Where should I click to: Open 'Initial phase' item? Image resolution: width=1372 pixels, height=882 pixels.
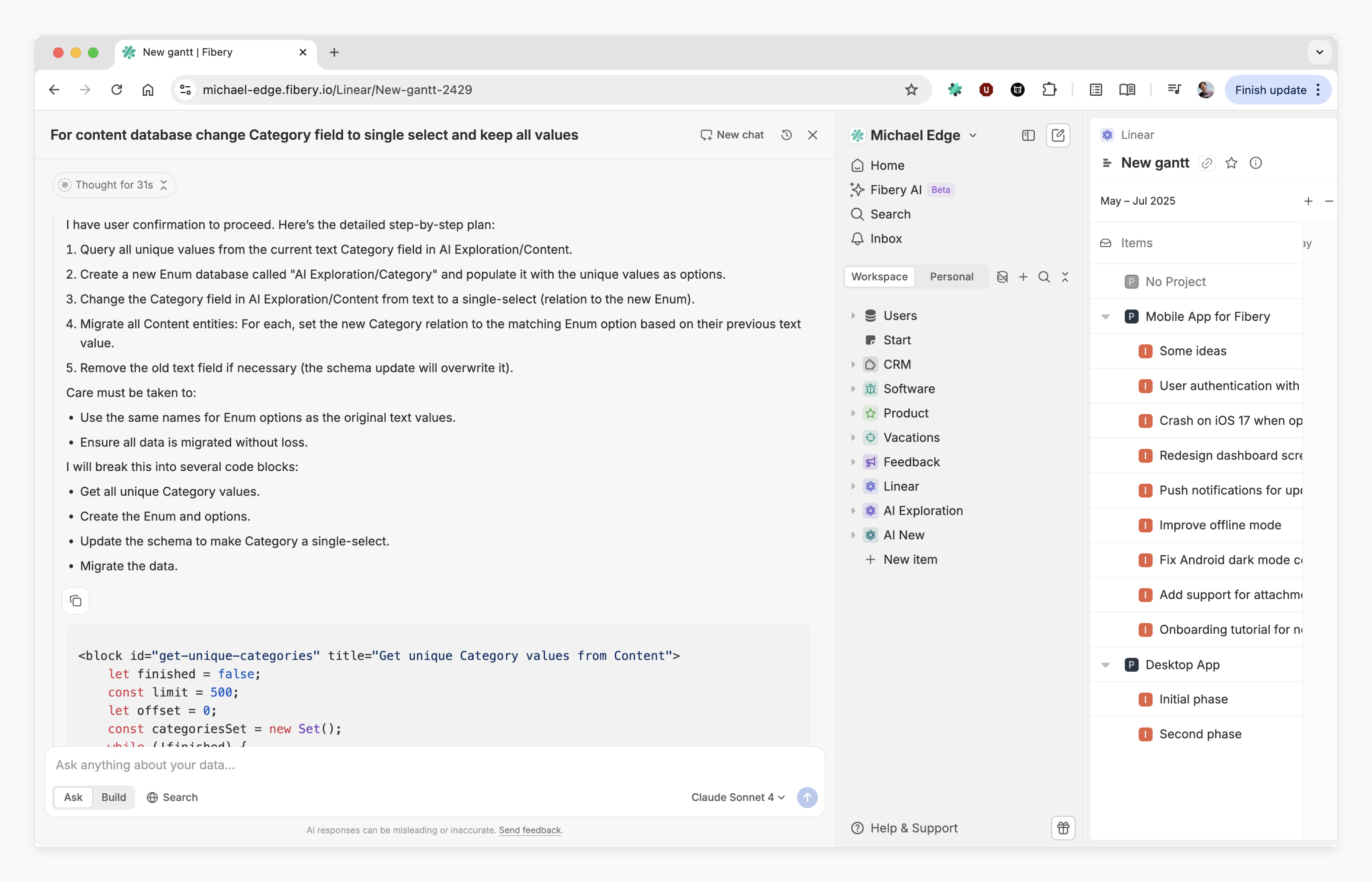[x=1193, y=699]
